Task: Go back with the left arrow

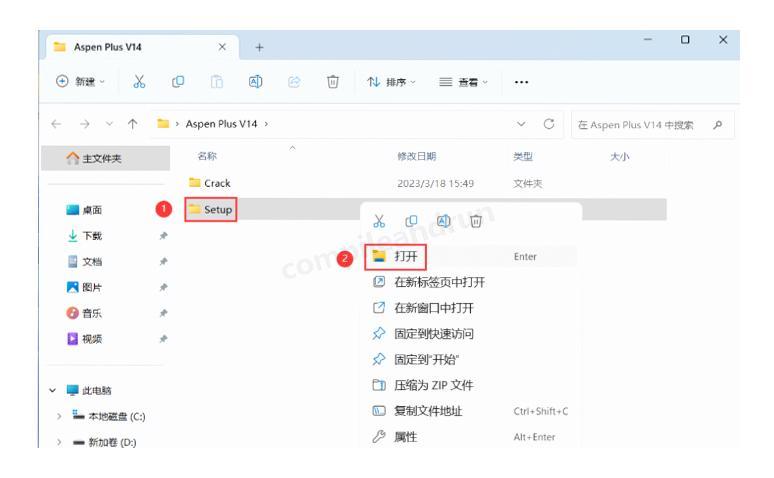Action: (x=56, y=124)
